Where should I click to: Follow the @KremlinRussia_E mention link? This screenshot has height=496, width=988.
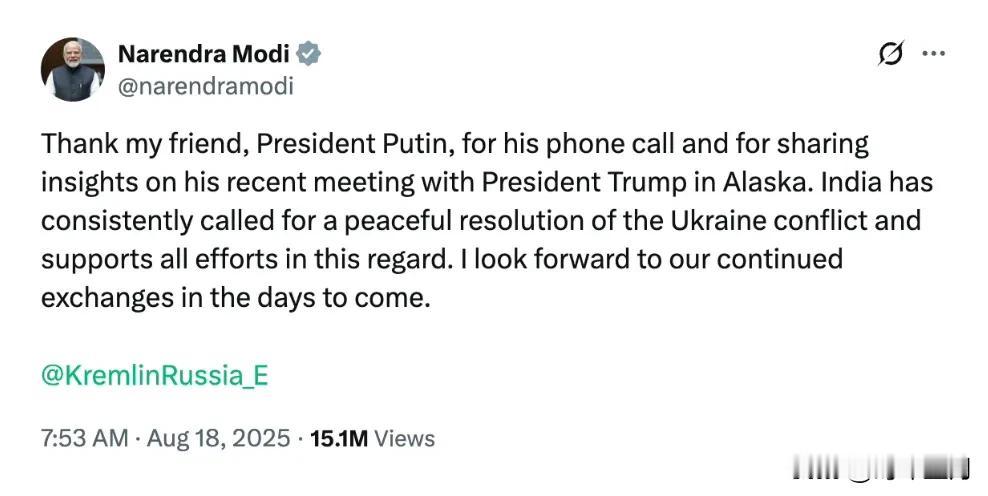[x=155, y=376]
